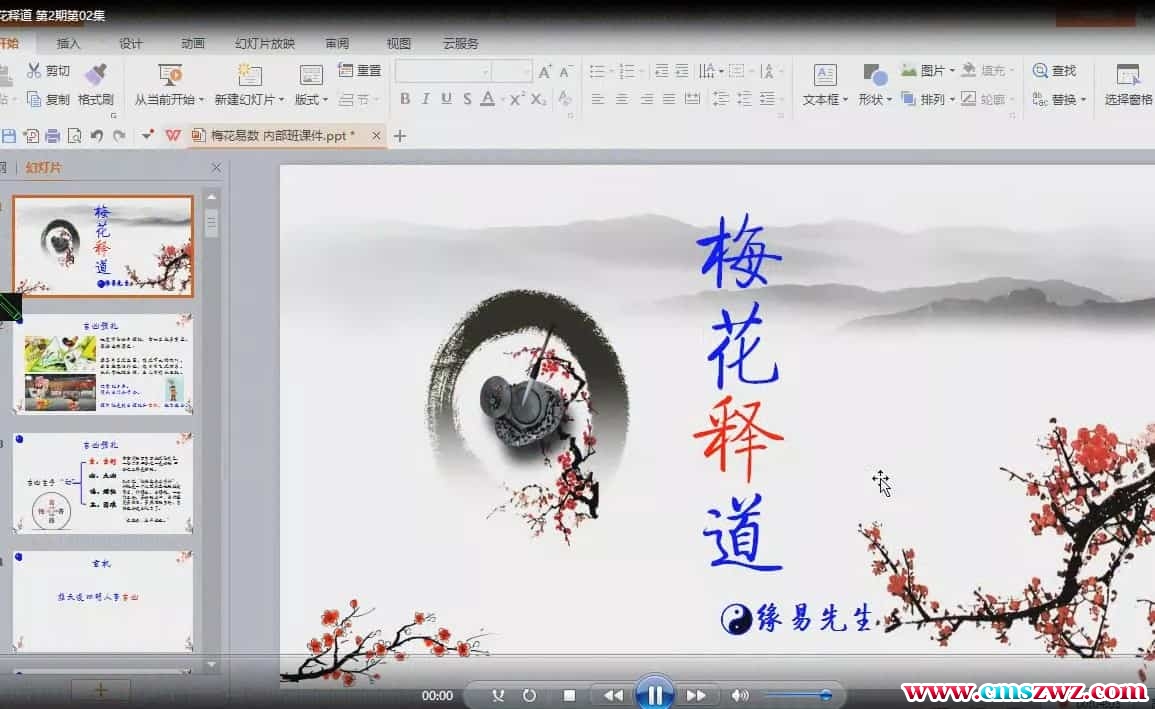The width and height of the screenshot is (1155, 709).
Task: Switch to the Insert (插入) ribbon tab
Action: tap(68, 43)
